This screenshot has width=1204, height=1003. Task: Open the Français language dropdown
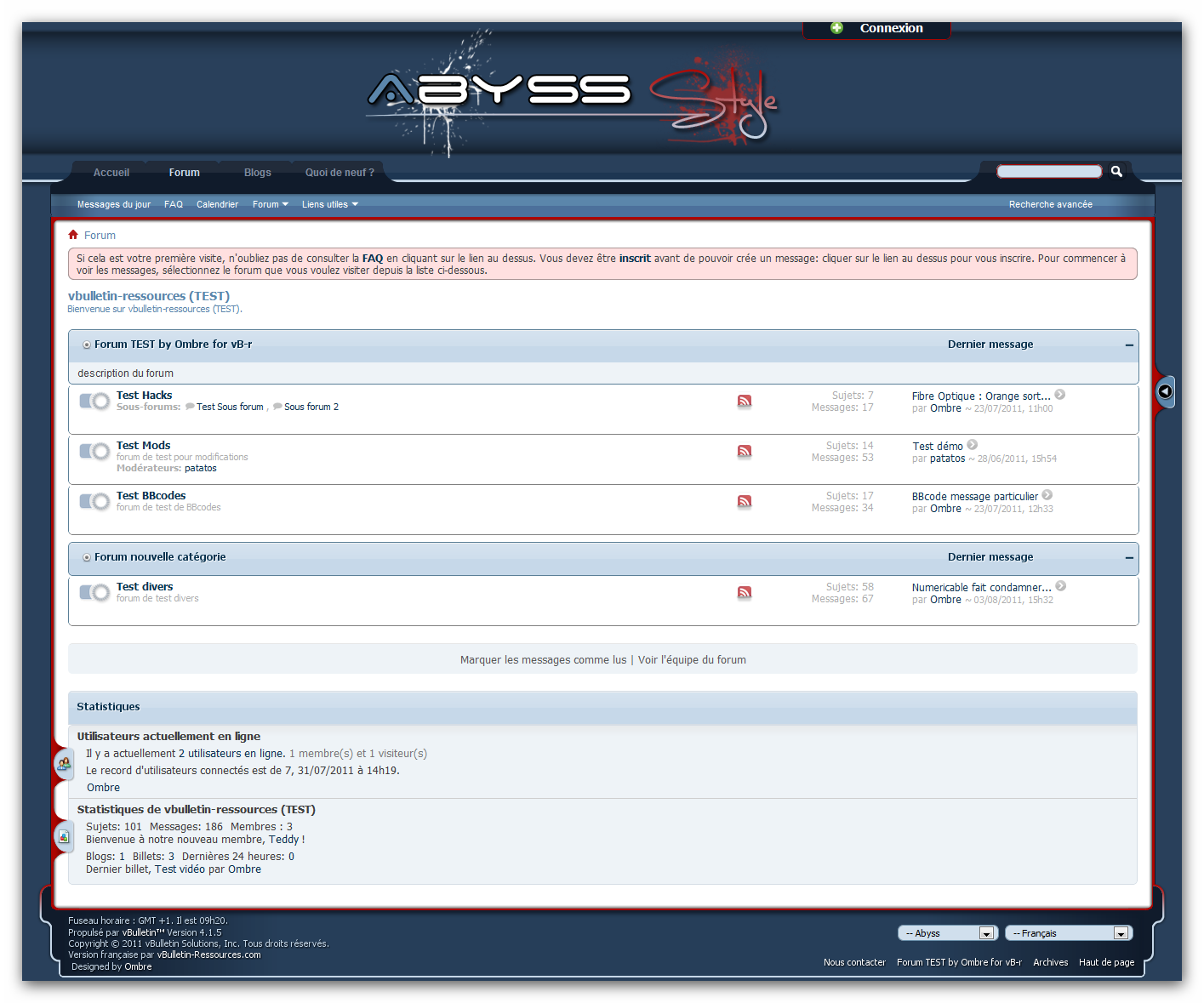1069,933
